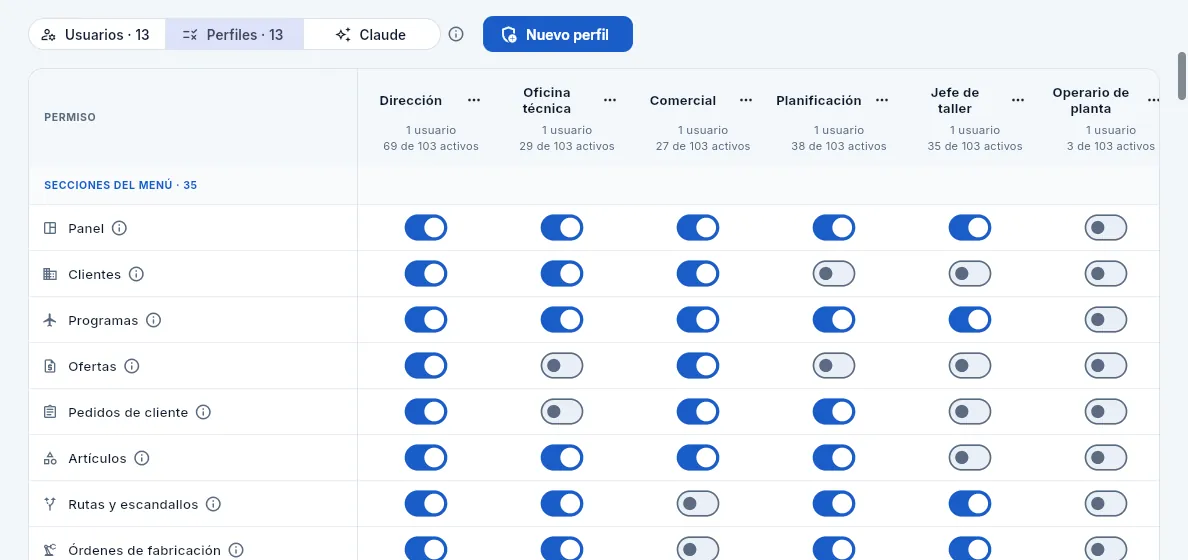The image size is (1188, 560).
Task: Switch to the Claude tab
Action: click(371, 34)
